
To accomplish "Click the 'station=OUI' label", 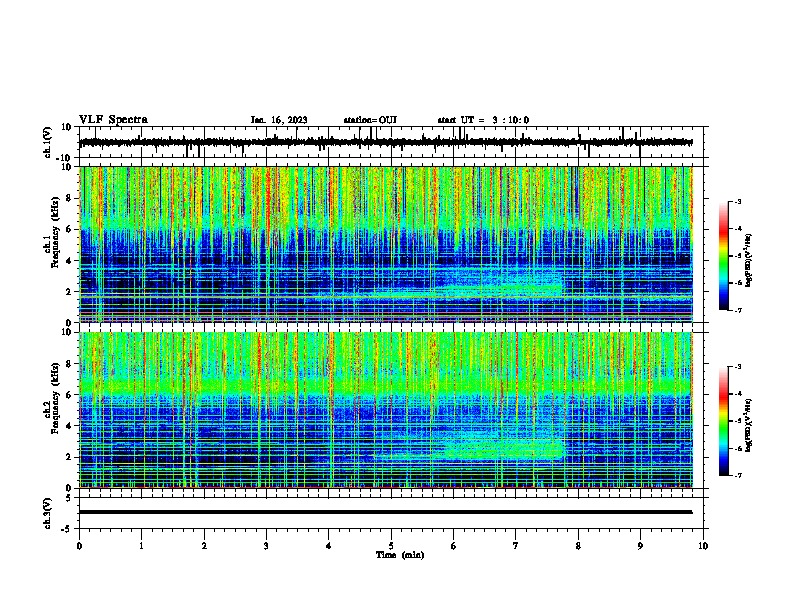I will [x=370, y=120].
